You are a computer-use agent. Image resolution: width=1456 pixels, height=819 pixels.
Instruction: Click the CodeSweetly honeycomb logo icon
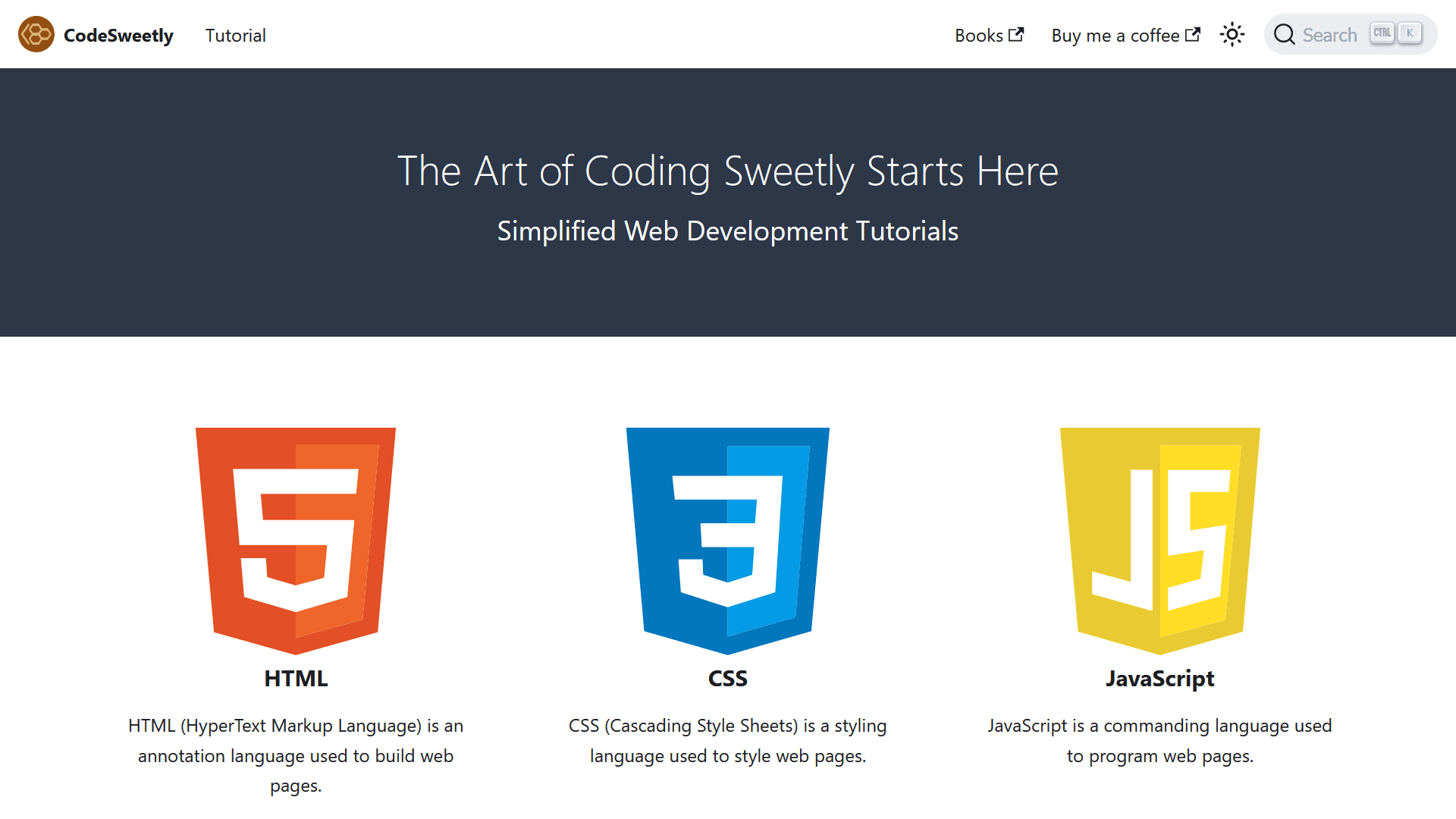36,35
